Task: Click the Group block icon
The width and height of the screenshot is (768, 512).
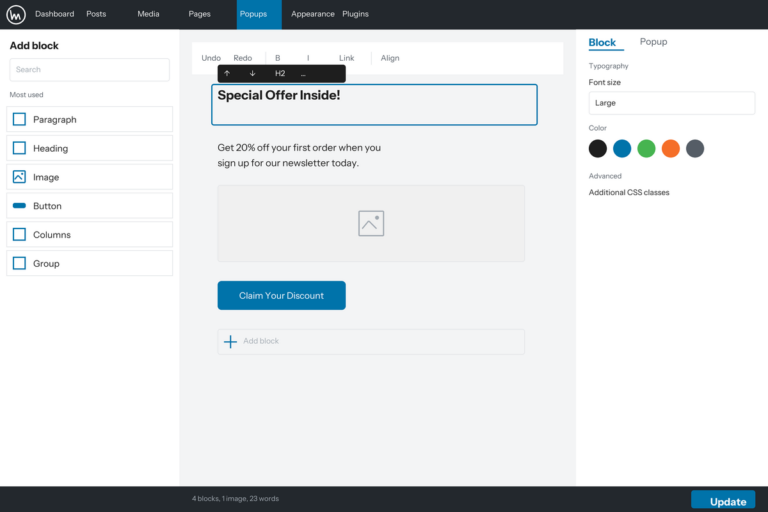Action: tap(19, 263)
